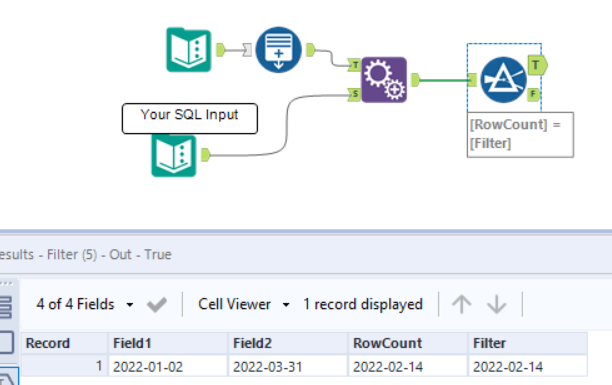Click the macro tool's S input anchor
The image size is (612, 385).
tap(354, 94)
